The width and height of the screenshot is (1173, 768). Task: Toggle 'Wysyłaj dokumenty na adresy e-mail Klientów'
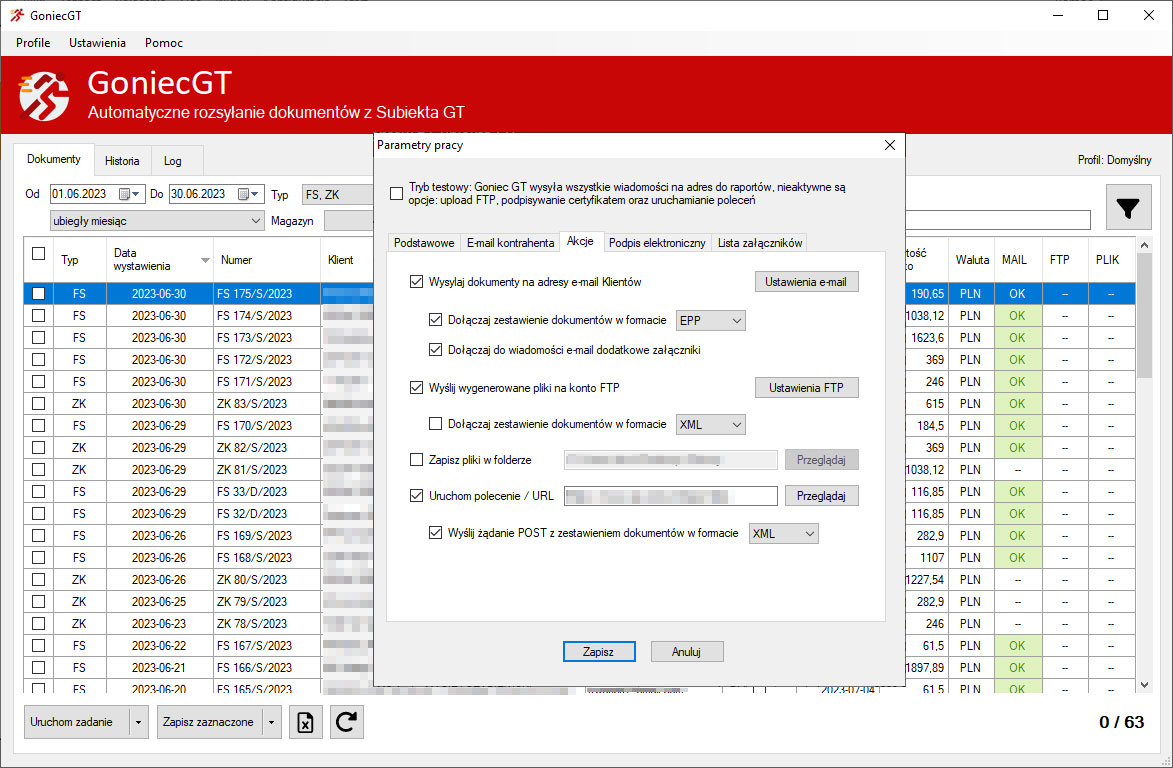coord(417,282)
